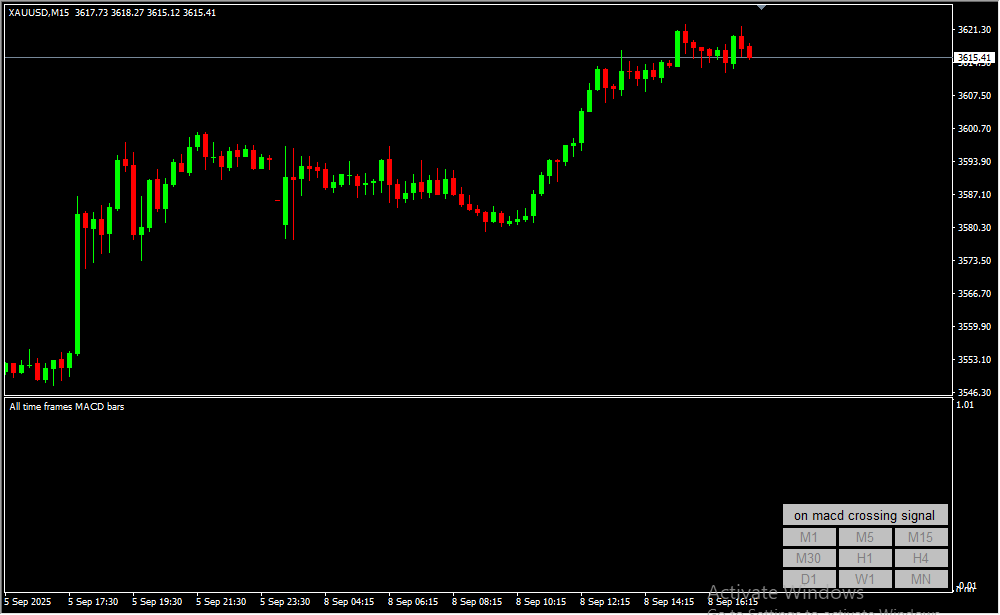This screenshot has height=615, width=1000.
Task: Click the current price label 3615.41
Action: (x=974, y=58)
